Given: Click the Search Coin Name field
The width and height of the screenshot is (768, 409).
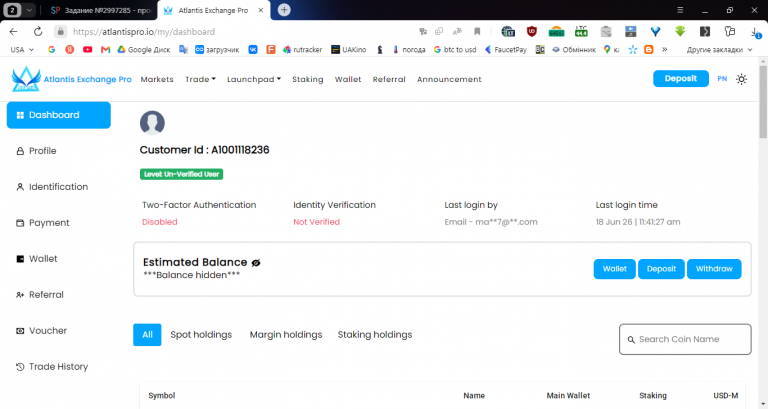Looking at the screenshot, I should [x=685, y=339].
